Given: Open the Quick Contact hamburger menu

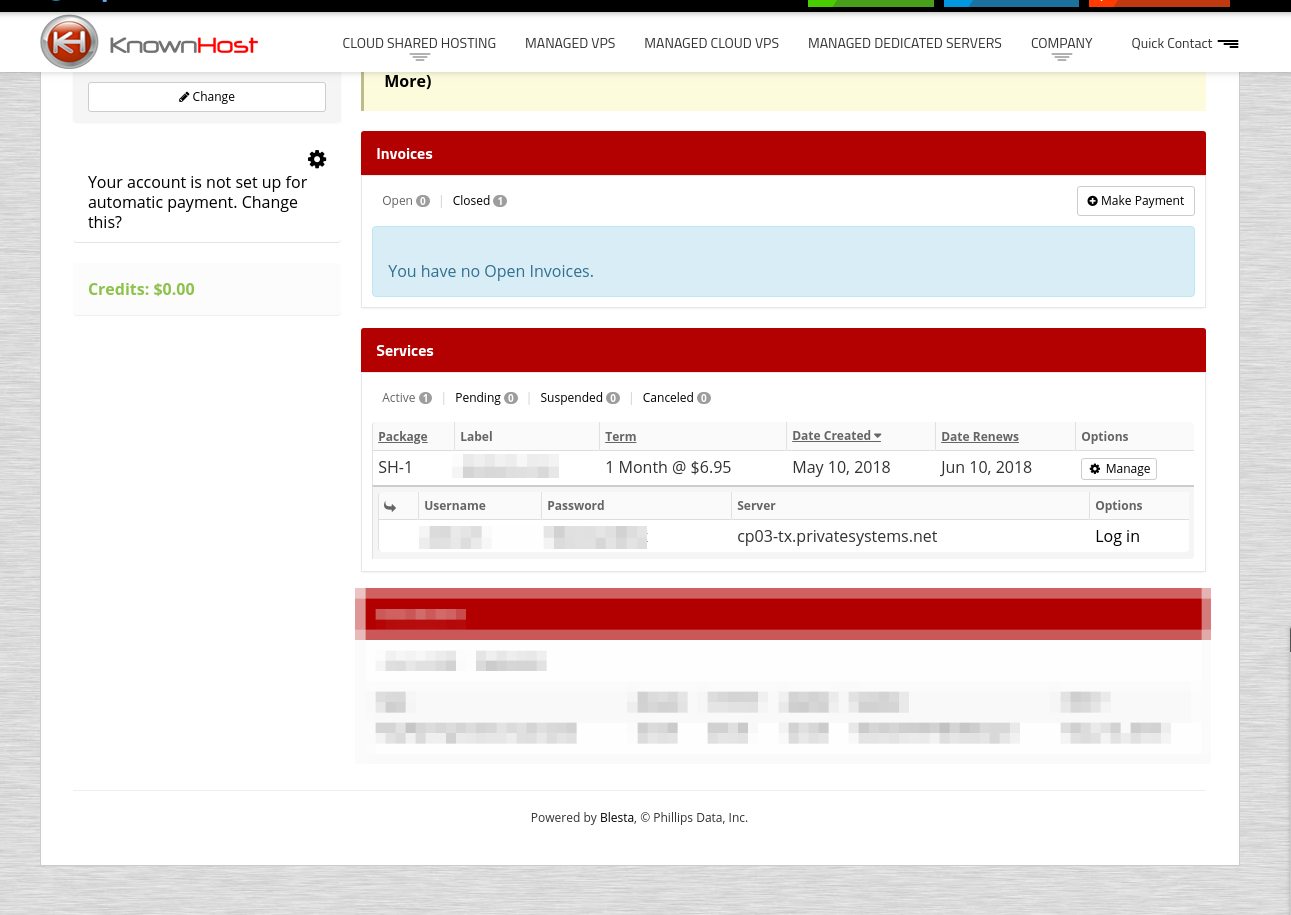Looking at the screenshot, I should (x=1227, y=44).
